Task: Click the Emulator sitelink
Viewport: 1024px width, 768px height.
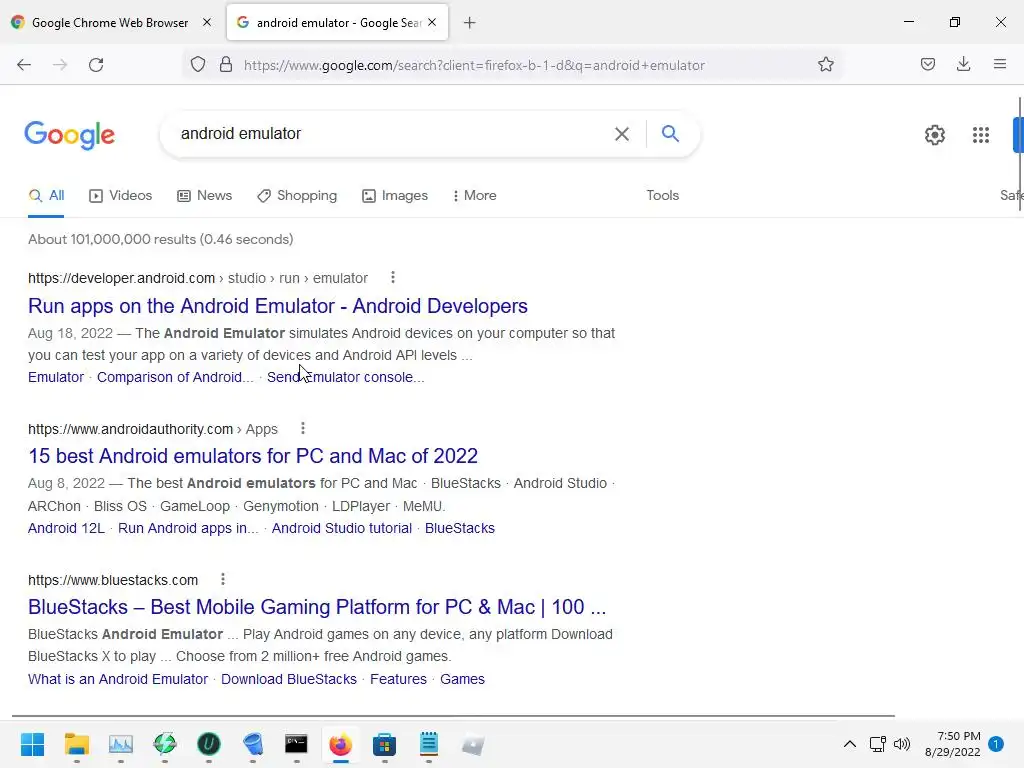Action: (x=56, y=377)
